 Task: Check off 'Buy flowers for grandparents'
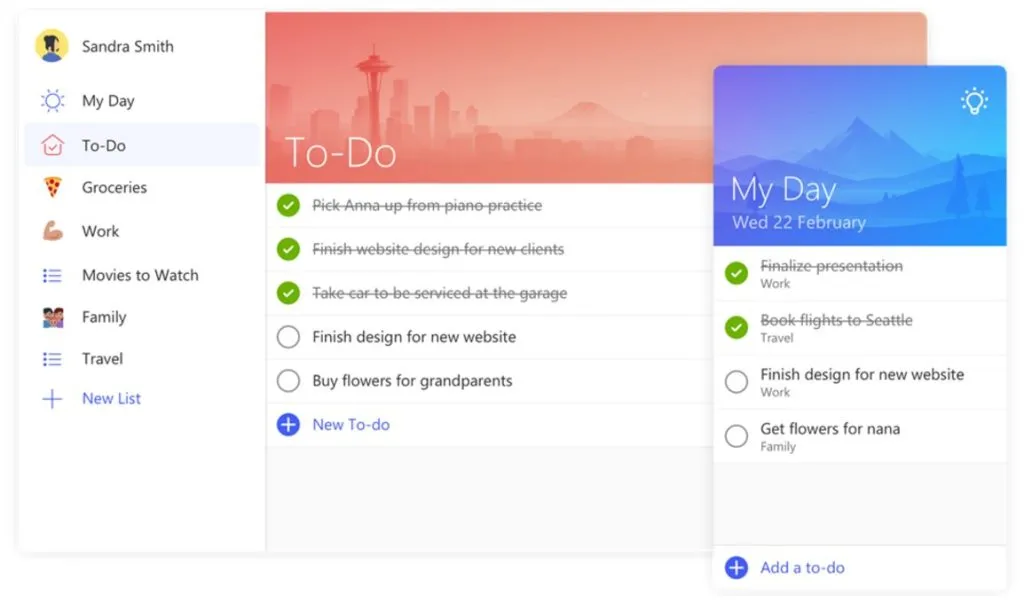point(288,381)
